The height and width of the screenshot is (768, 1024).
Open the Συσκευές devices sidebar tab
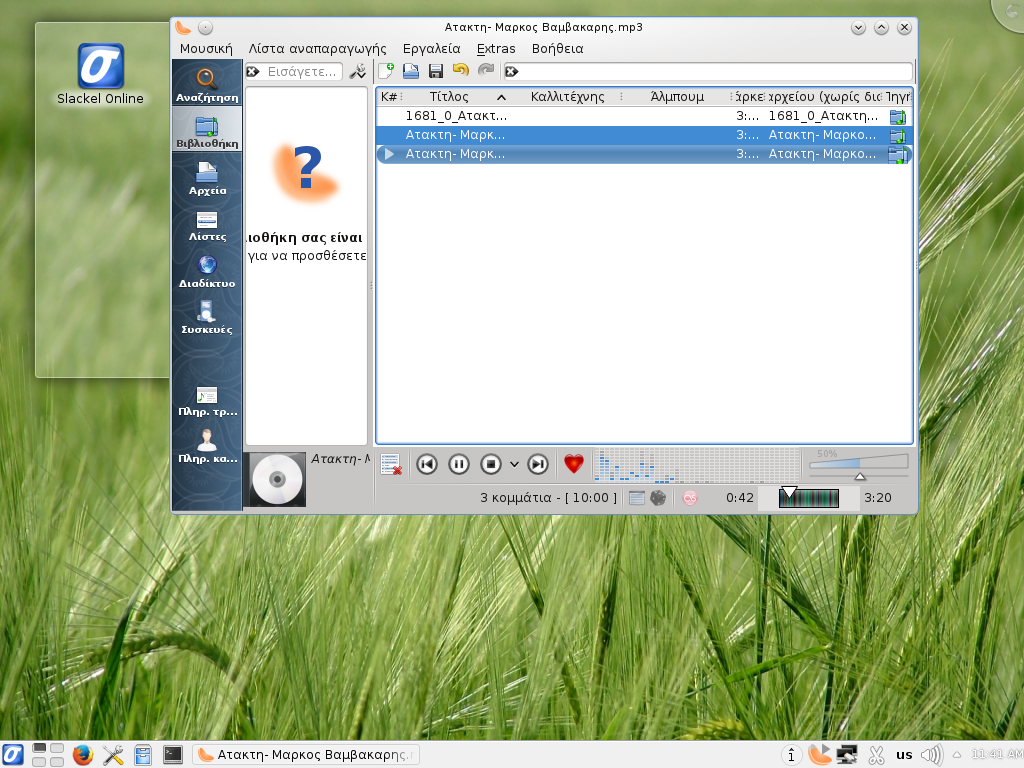click(207, 318)
